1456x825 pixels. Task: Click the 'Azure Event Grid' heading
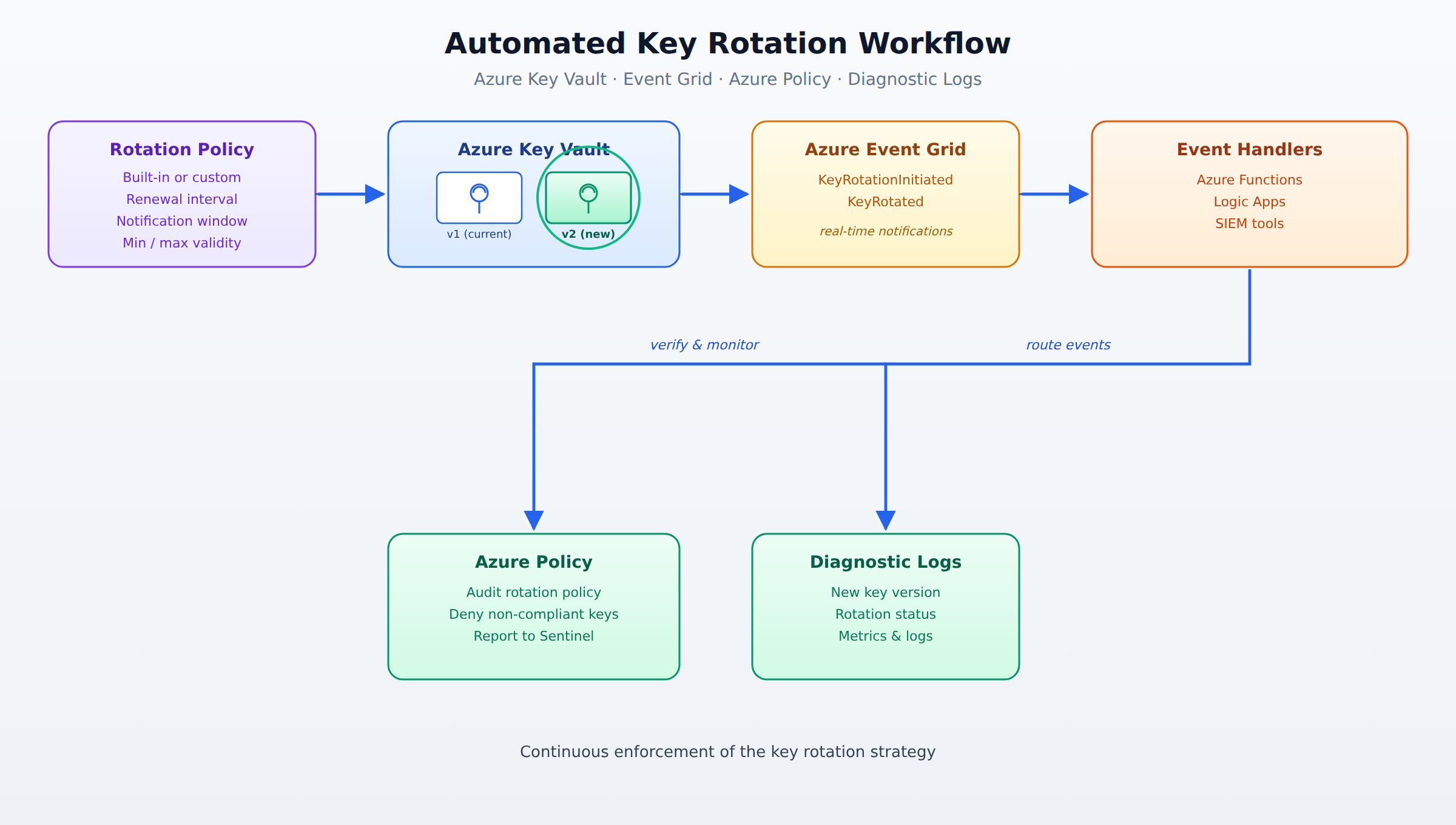pyautogui.click(x=886, y=150)
